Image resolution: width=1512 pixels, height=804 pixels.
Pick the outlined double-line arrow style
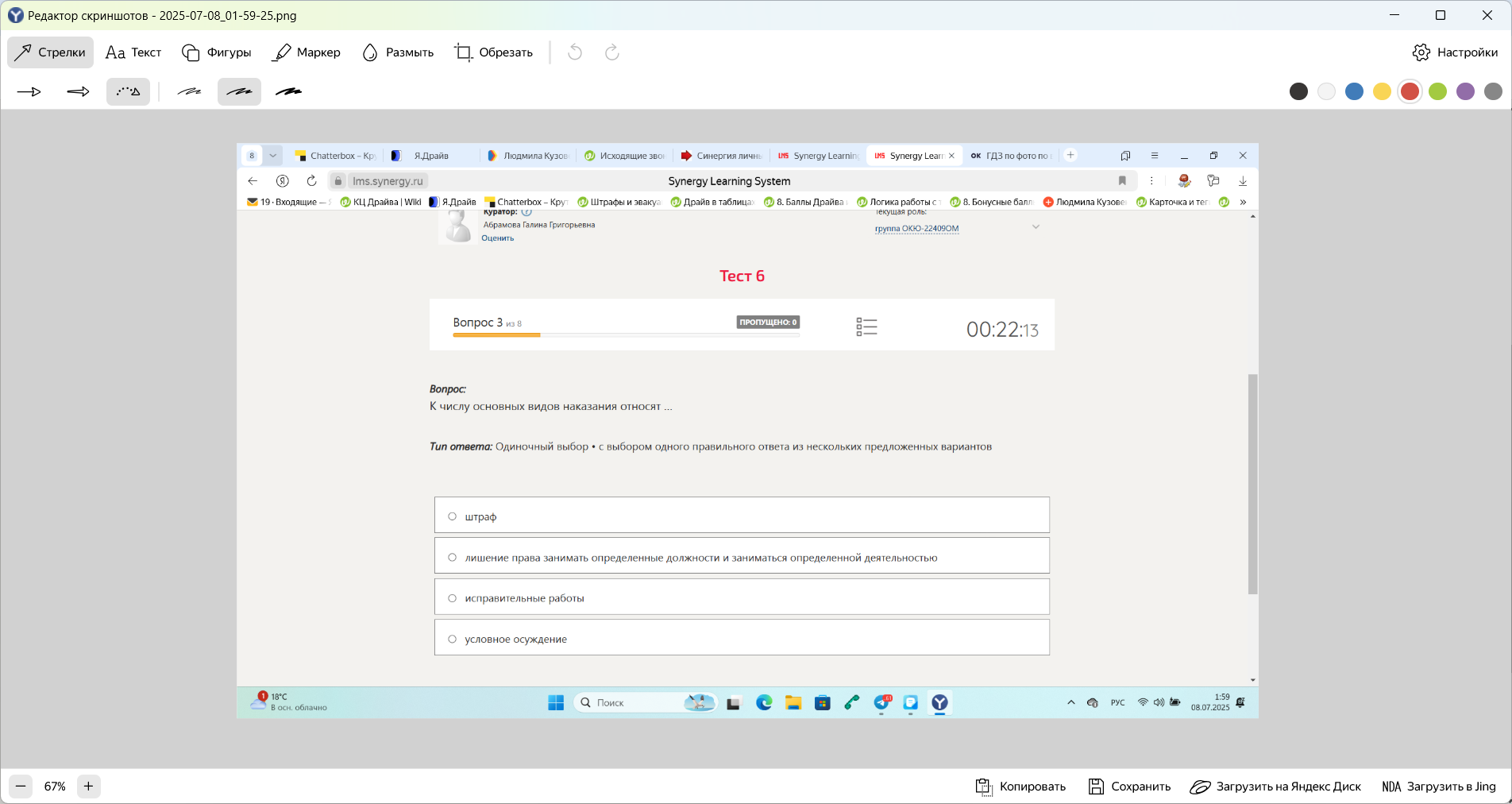coord(78,92)
